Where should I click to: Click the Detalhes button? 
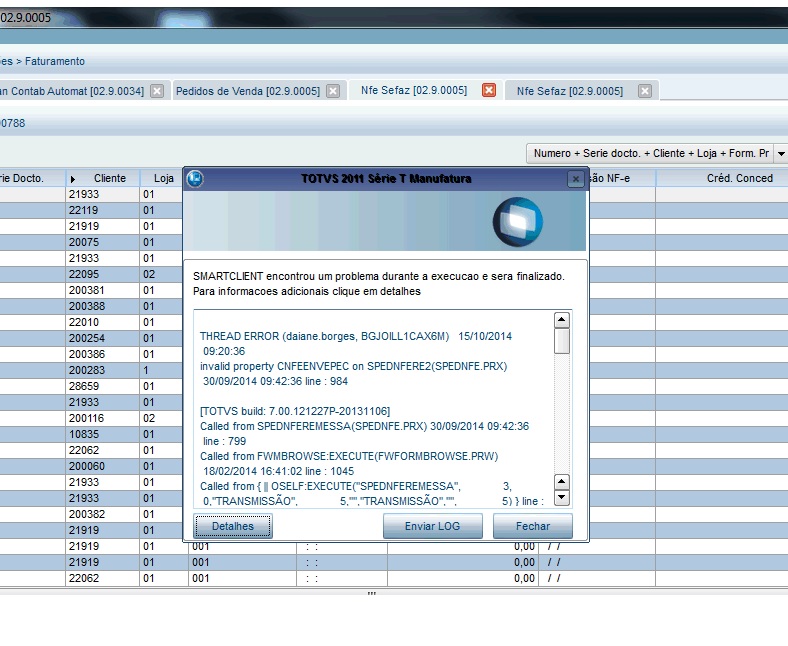pos(233,526)
